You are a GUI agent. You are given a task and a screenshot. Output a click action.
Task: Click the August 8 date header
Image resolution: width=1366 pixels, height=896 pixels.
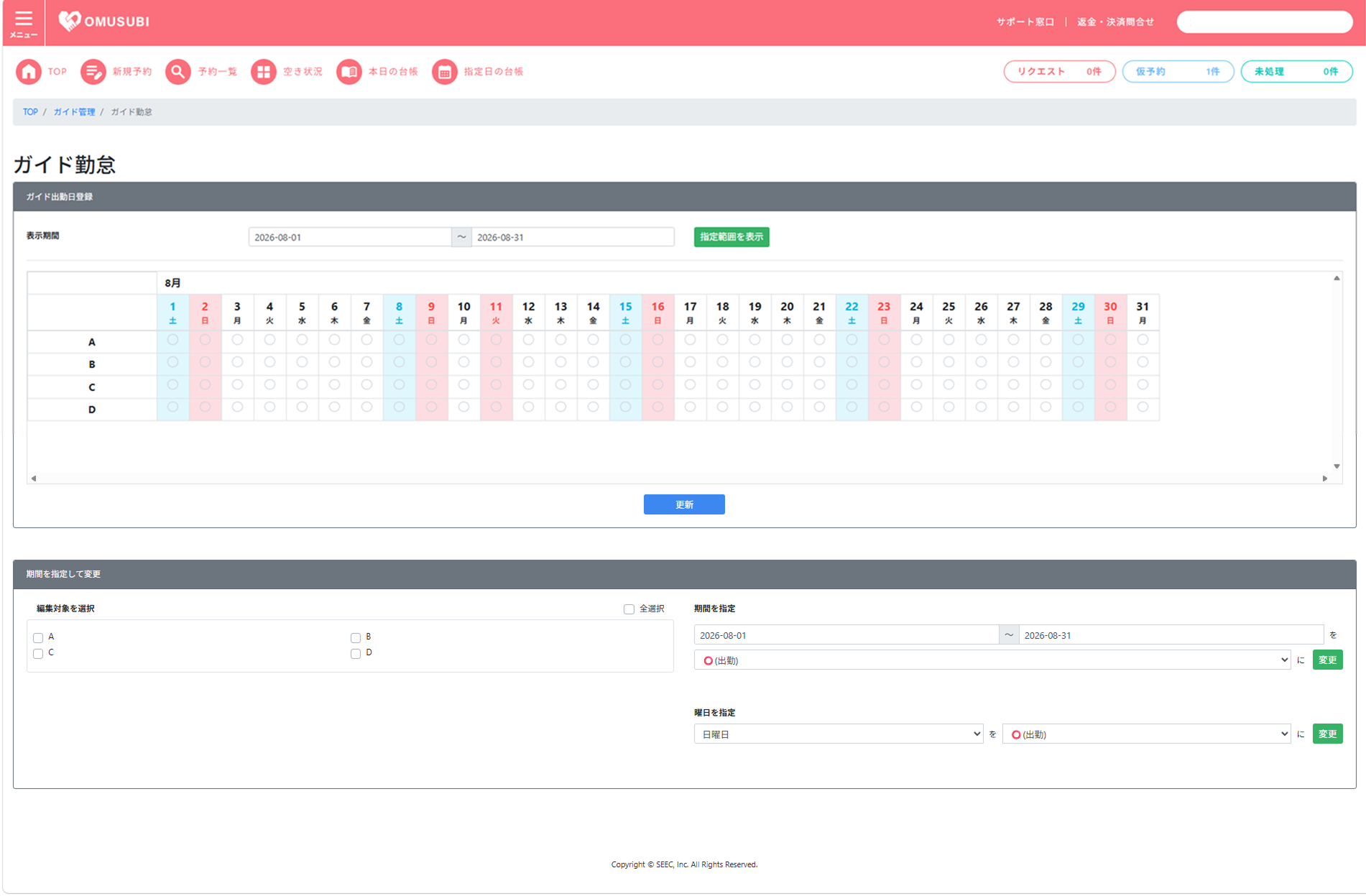coord(399,313)
